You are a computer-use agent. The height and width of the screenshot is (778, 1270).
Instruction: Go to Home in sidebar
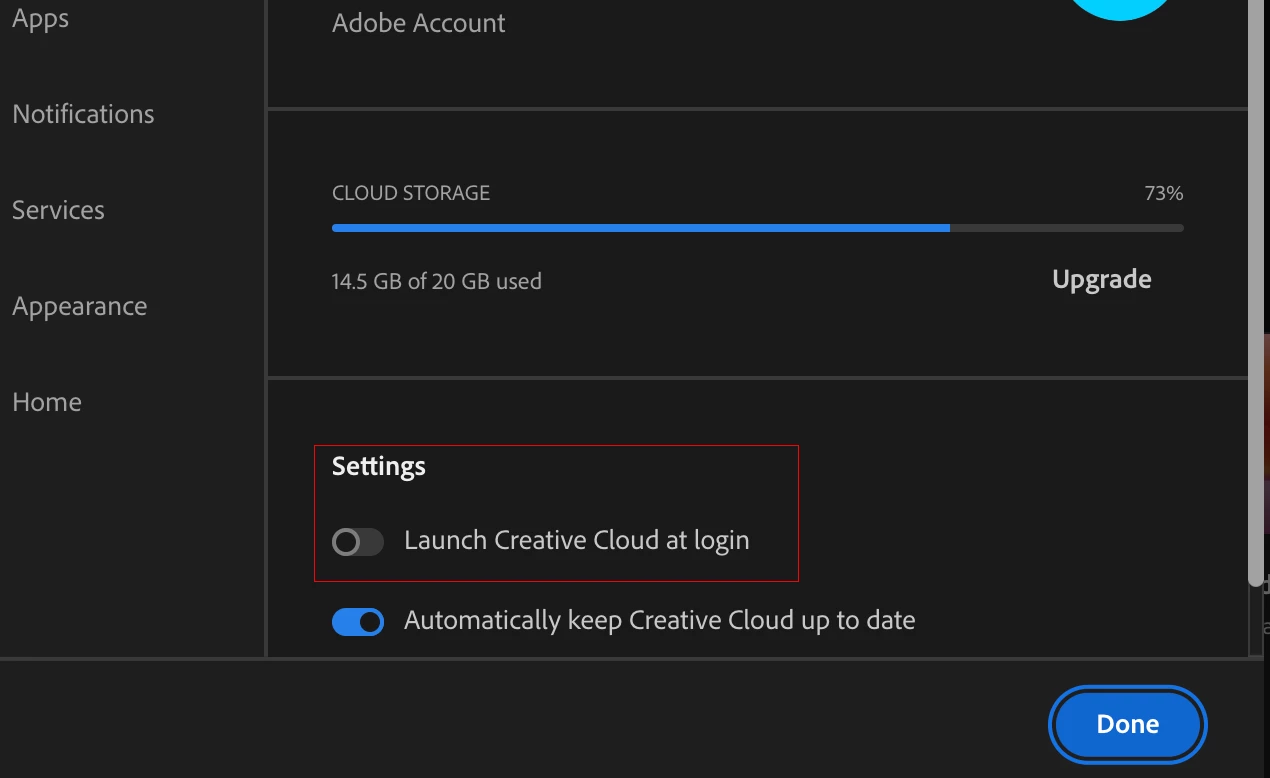click(47, 402)
